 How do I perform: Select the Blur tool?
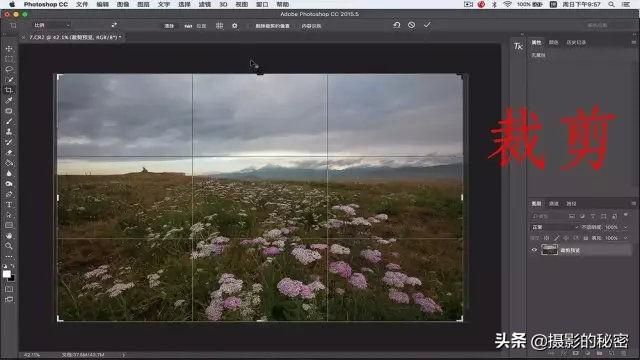(x=9, y=173)
